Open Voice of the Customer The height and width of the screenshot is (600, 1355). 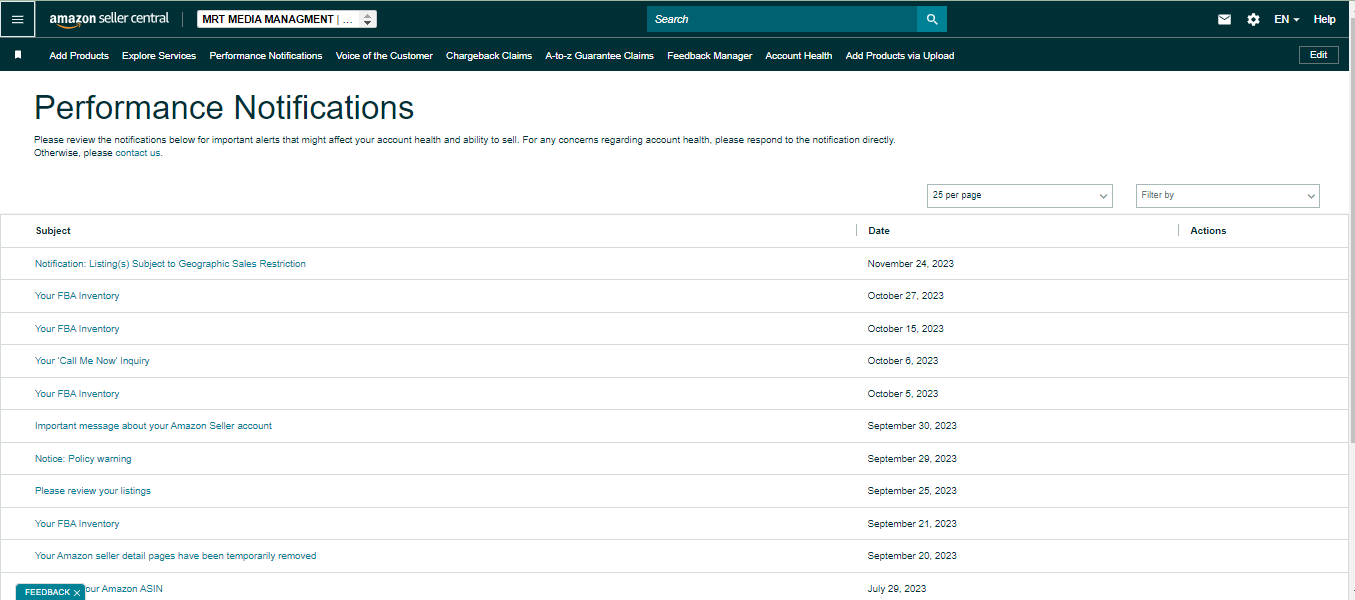[x=384, y=56]
